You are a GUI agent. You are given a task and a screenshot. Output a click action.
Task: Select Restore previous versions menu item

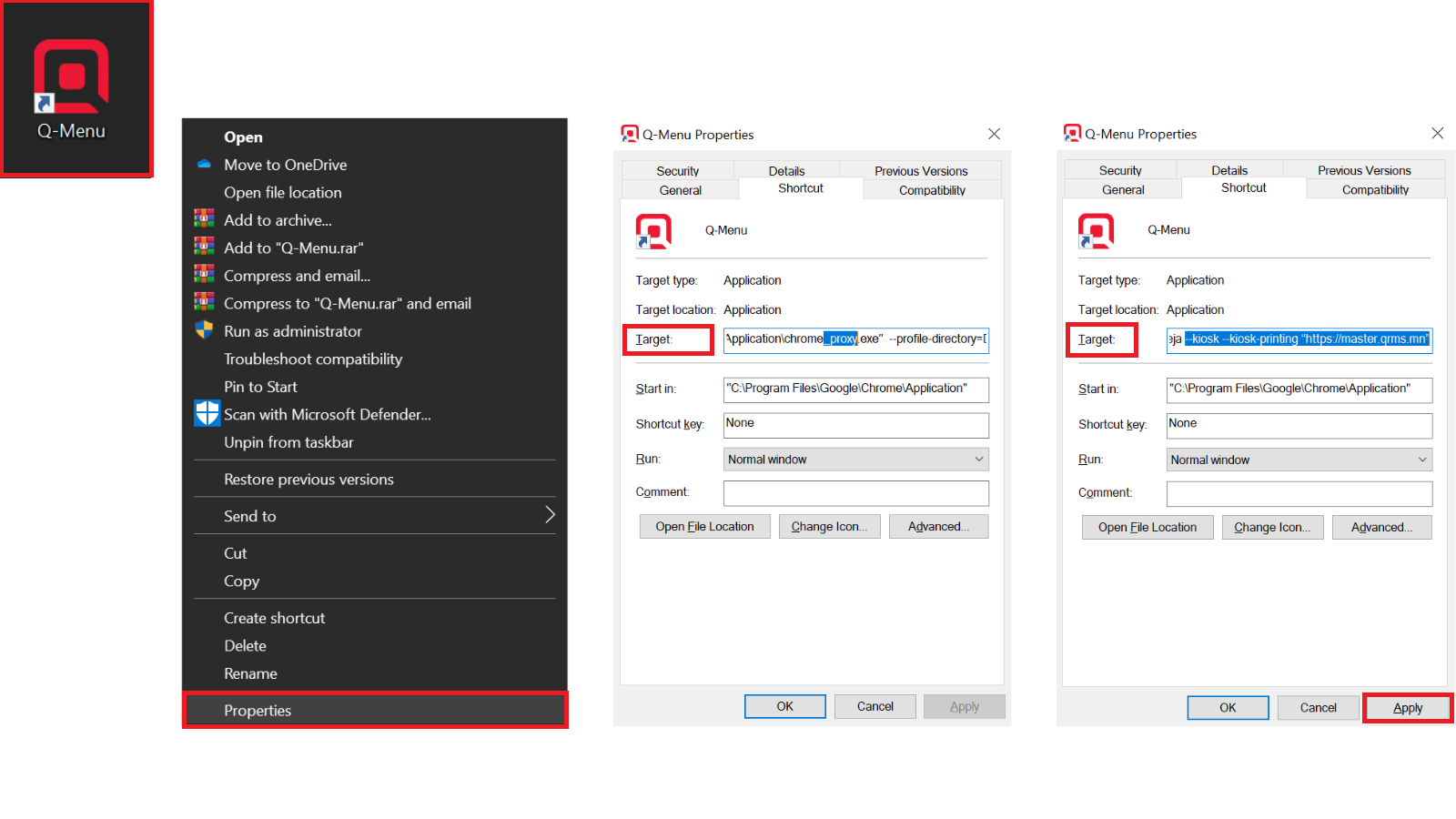[308, 480]
